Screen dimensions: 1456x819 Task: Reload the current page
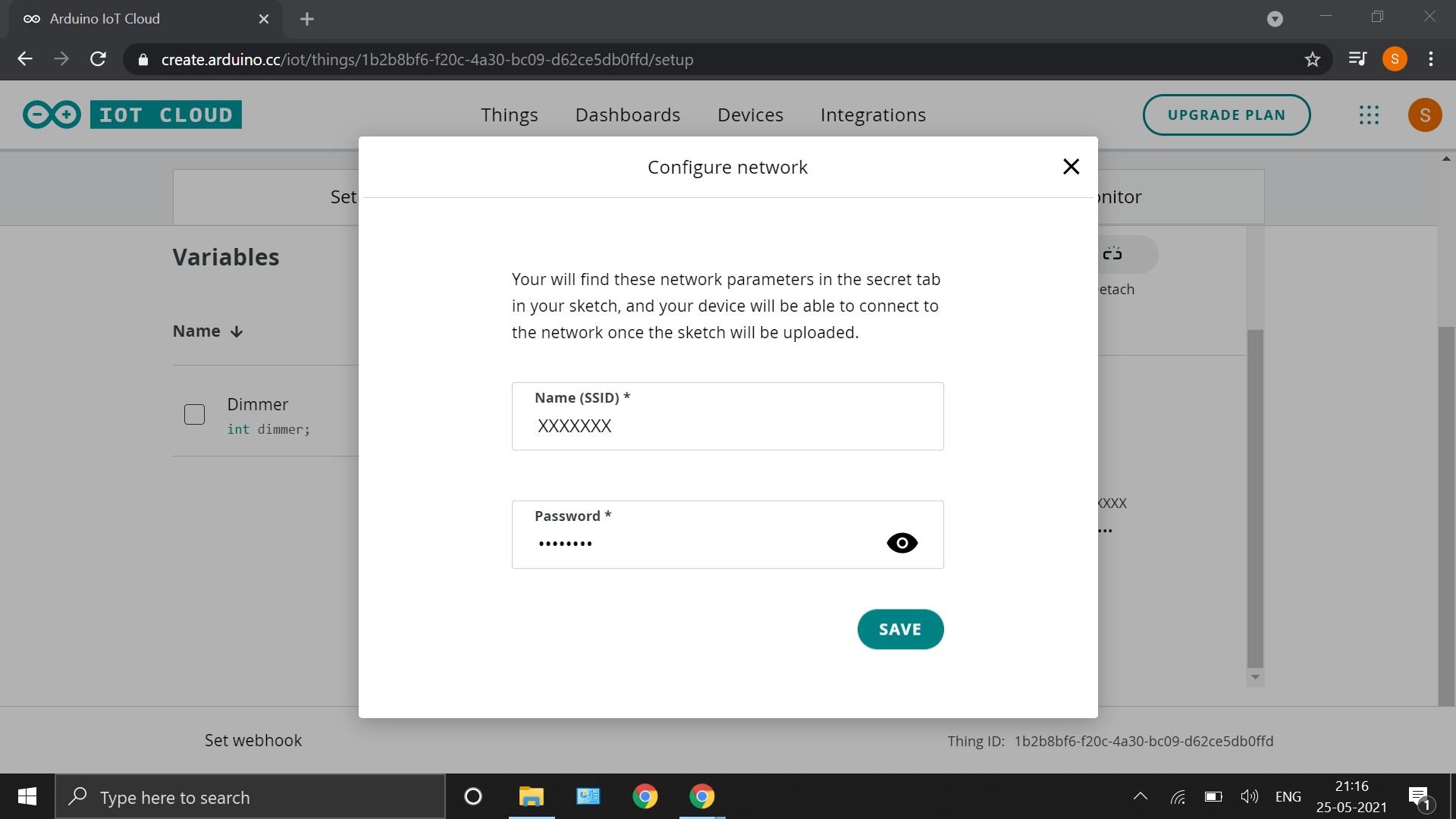pyautogui.click(x=98, y=59)
